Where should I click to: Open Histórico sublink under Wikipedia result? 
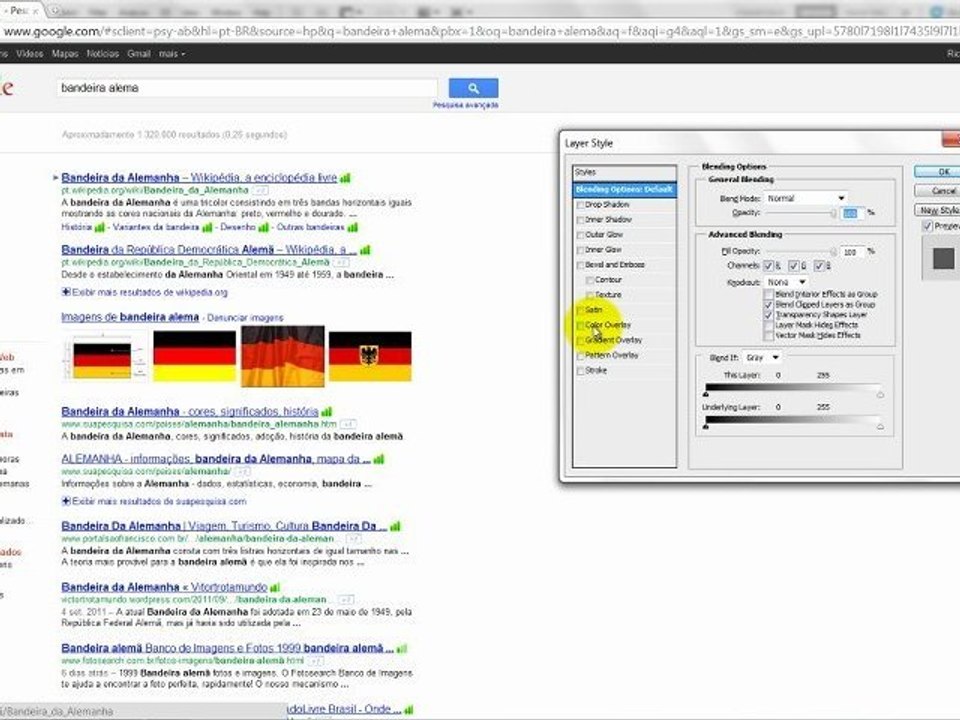(77, 227)
